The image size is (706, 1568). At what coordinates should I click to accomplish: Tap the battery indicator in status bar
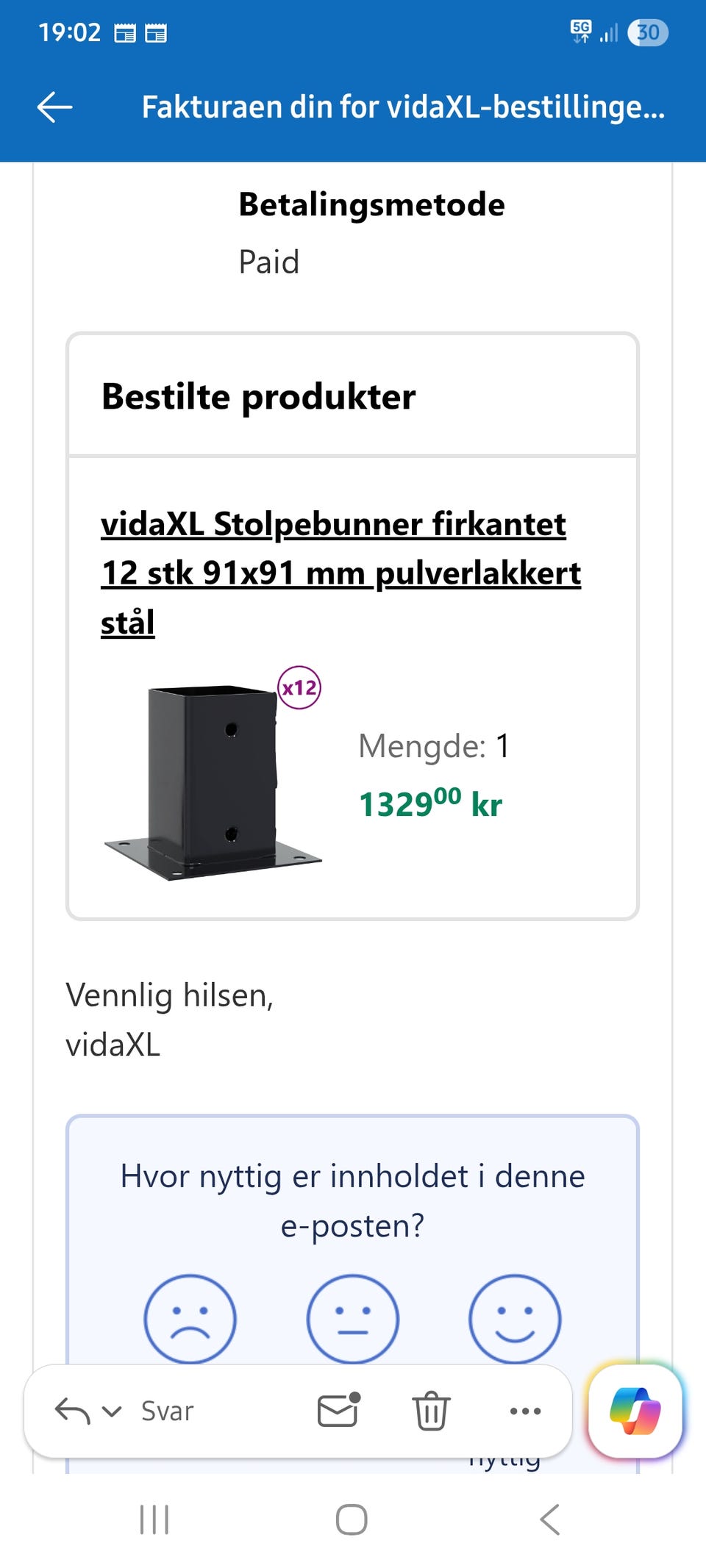coord(648,32)
